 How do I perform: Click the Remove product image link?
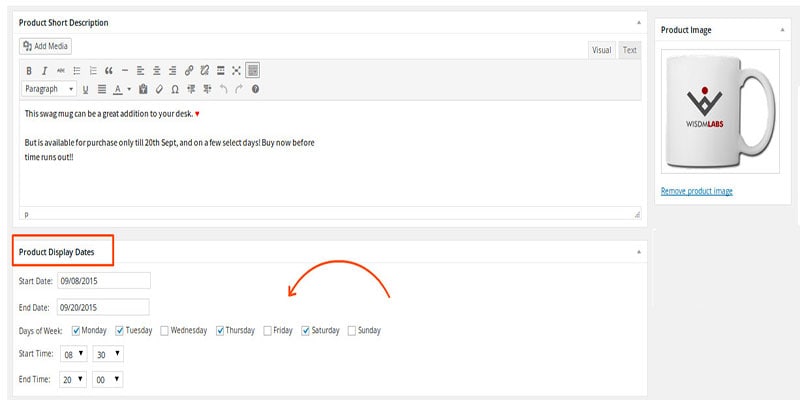(x=696, y=191)
